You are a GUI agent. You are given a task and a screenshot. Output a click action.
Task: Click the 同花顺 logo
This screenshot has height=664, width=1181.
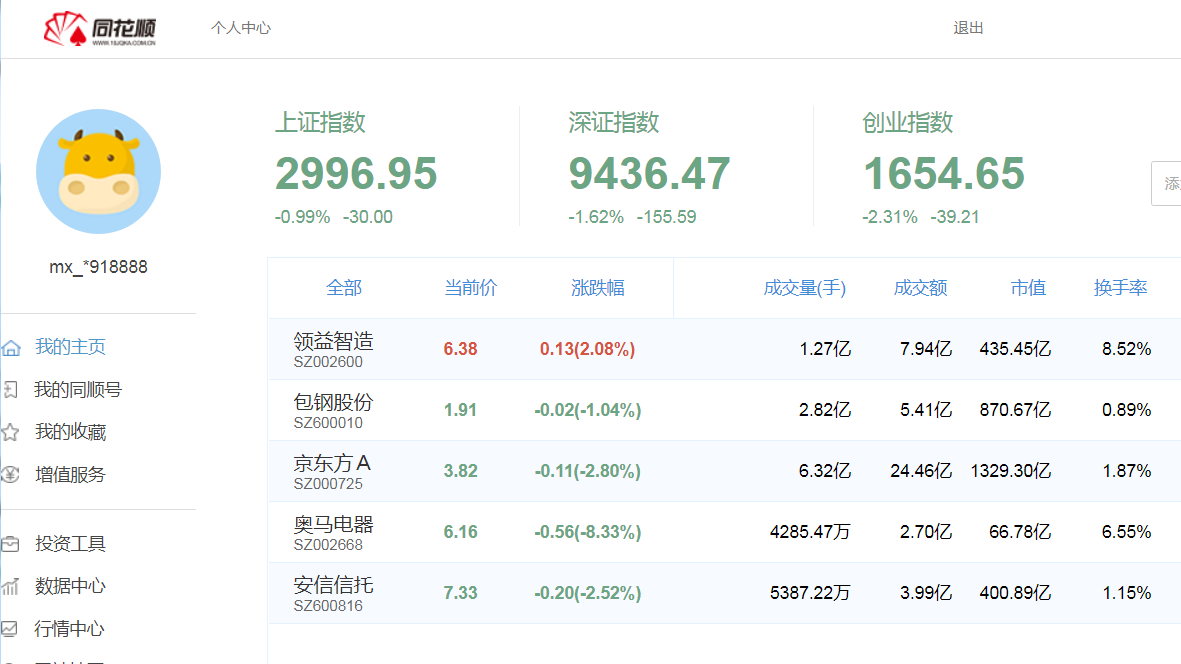click(99, 29)
